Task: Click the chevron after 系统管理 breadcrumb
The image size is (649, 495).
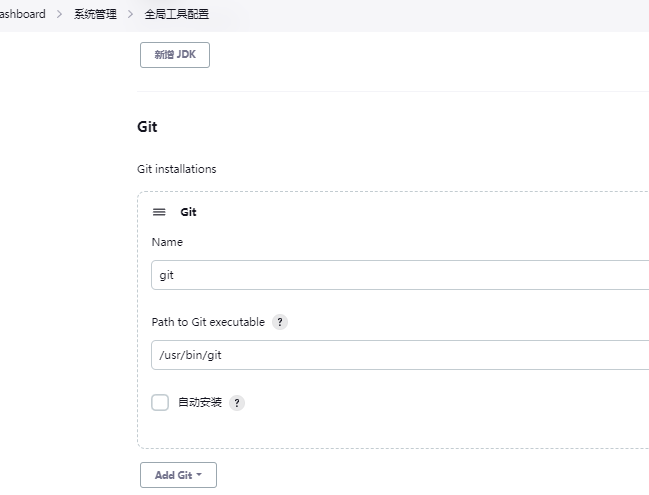Action: pos(130,14)
